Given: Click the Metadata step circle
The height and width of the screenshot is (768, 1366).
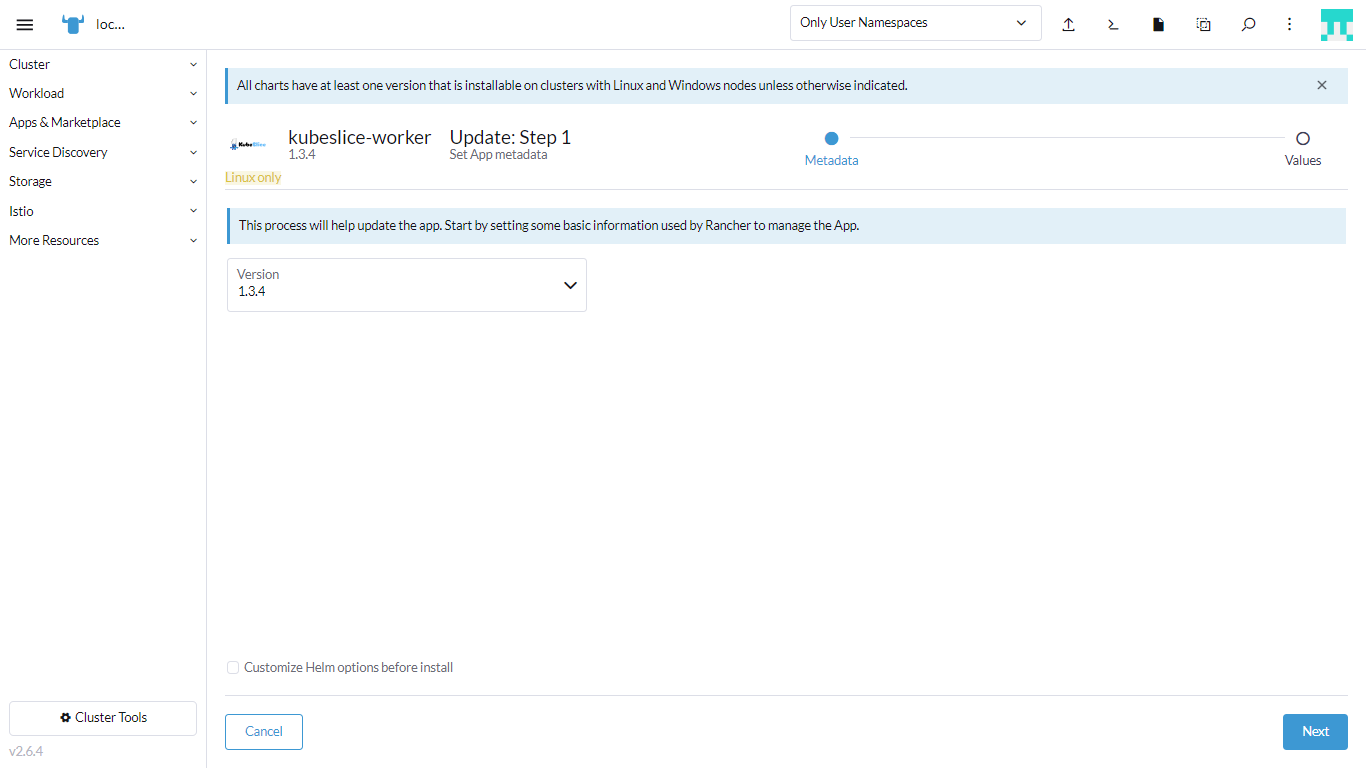Looking at the screenshot, I should 831,138.
